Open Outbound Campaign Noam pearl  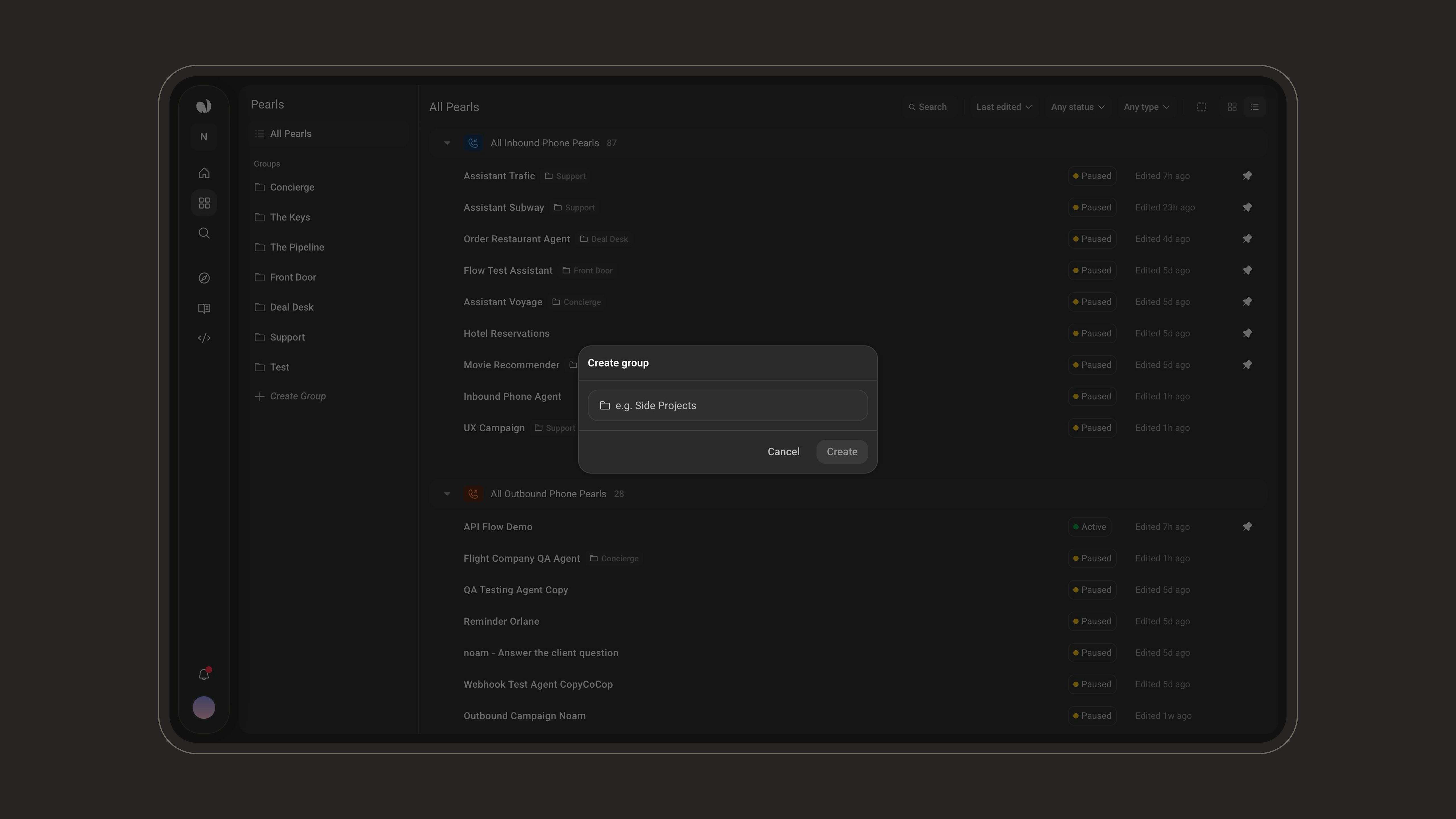click(x=524, y=716)
